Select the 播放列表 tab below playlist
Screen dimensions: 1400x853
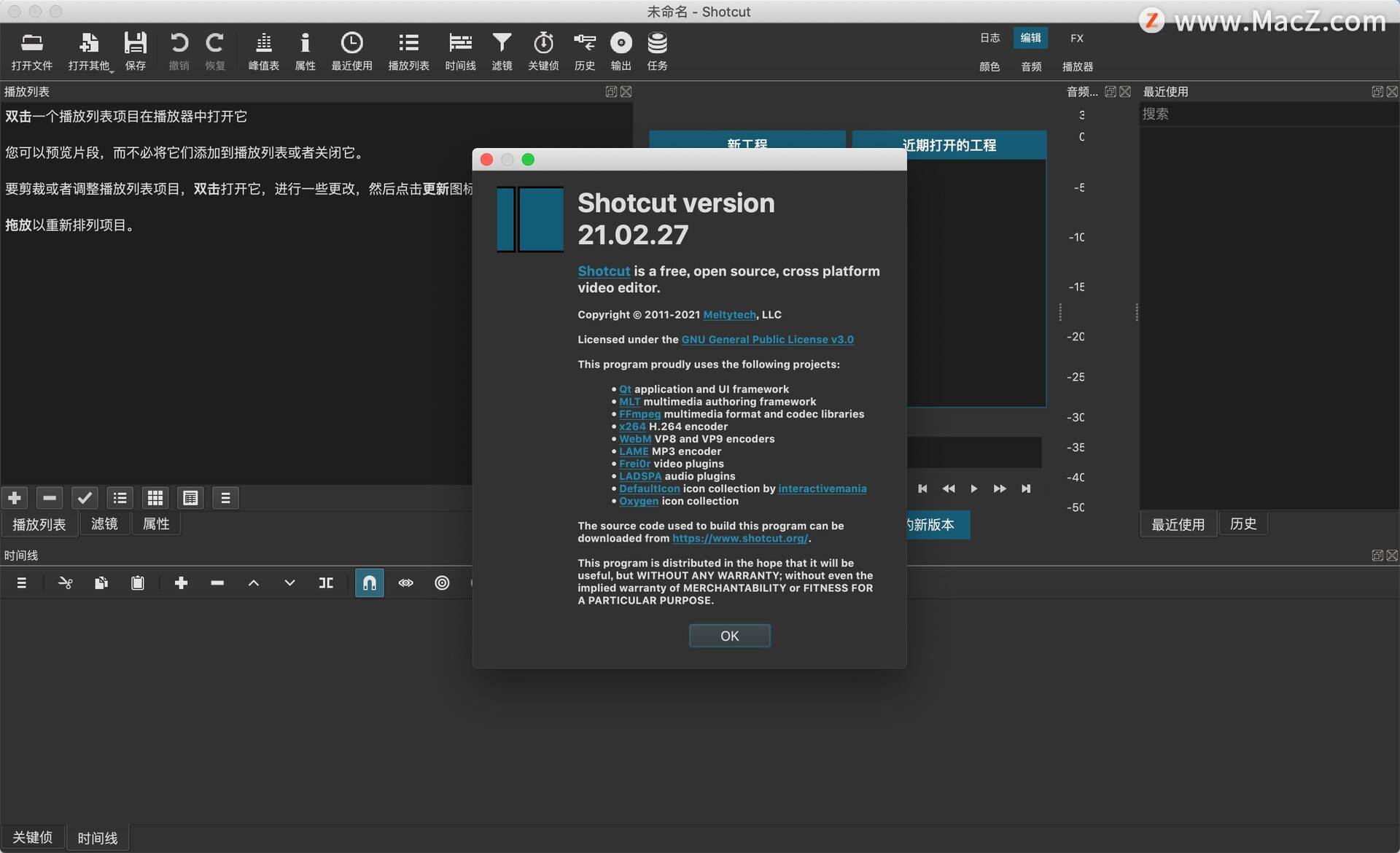39,524
